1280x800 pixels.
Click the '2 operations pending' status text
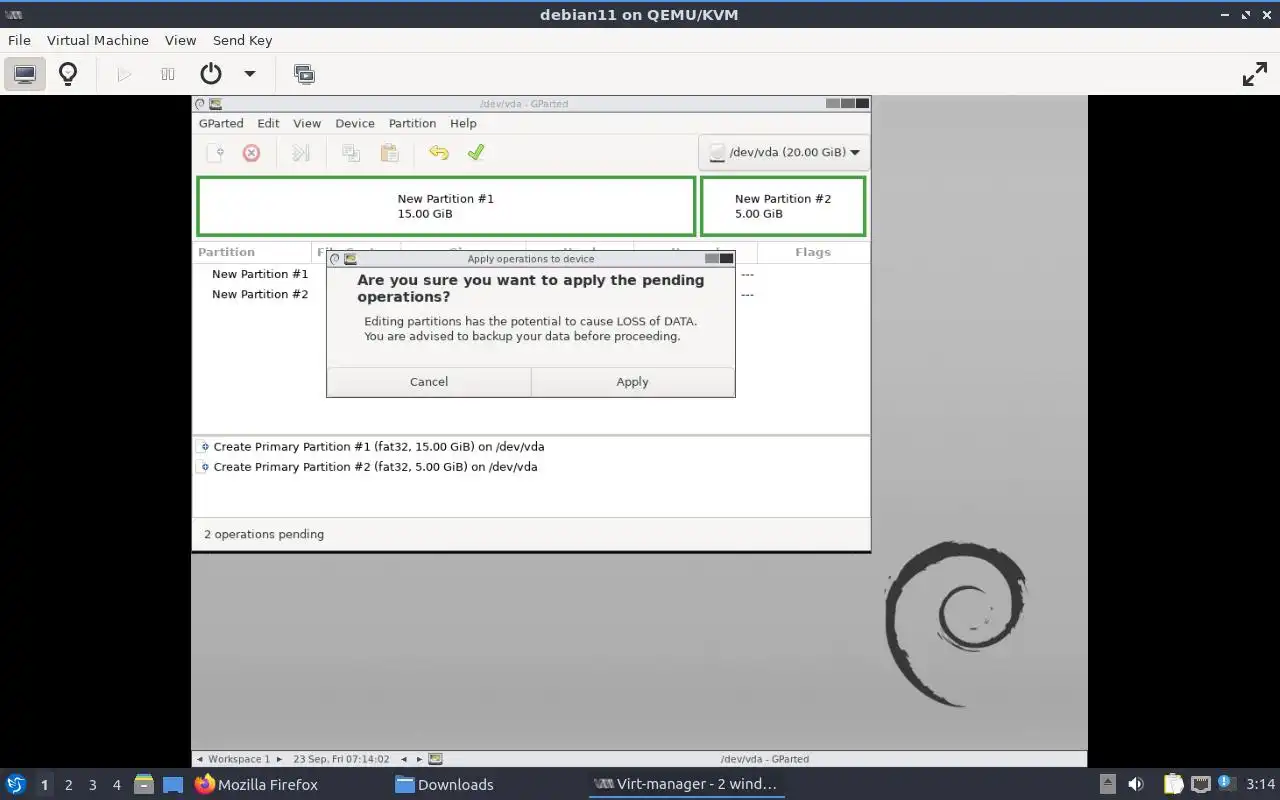(264, 534)
